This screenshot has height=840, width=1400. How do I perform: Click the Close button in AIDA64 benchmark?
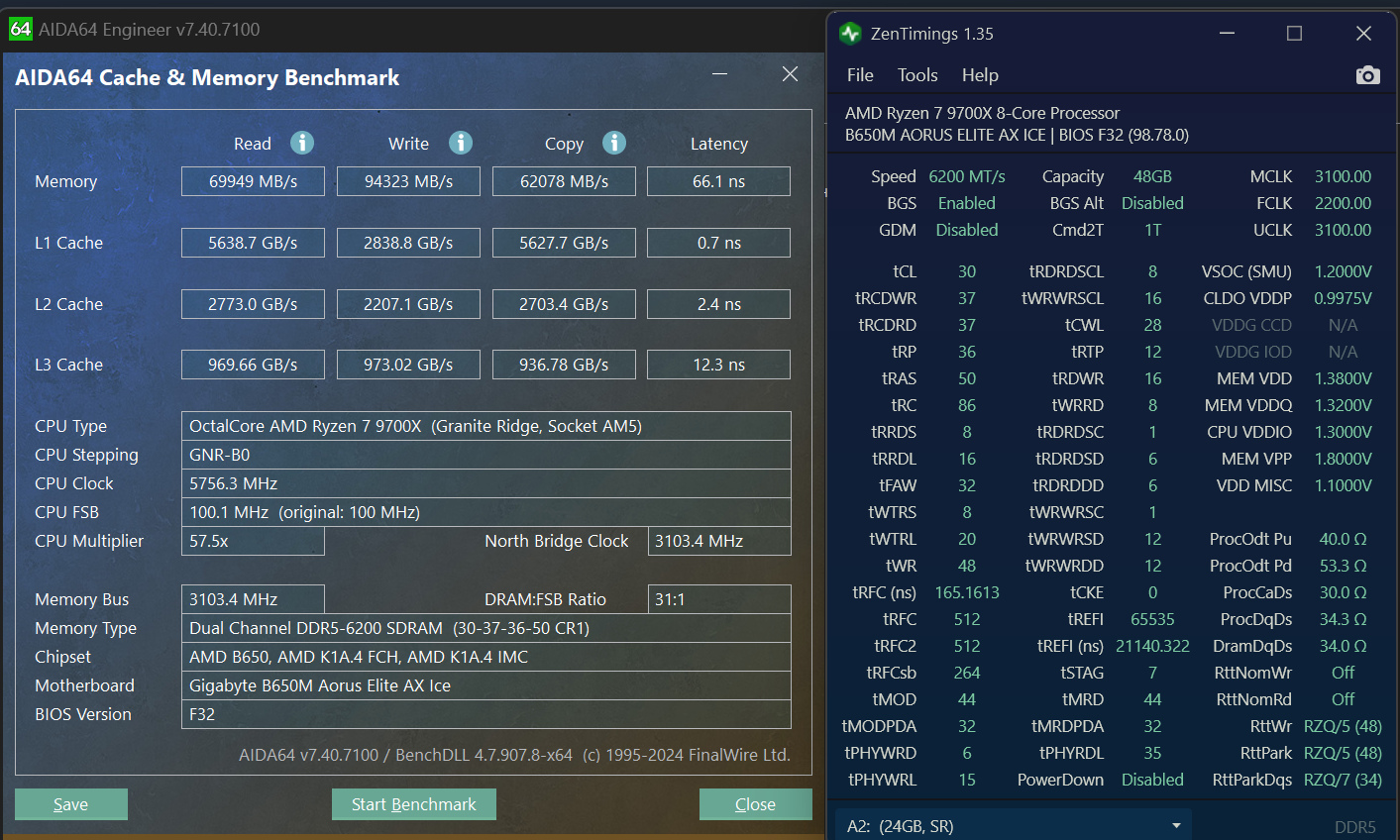point(756,804)
